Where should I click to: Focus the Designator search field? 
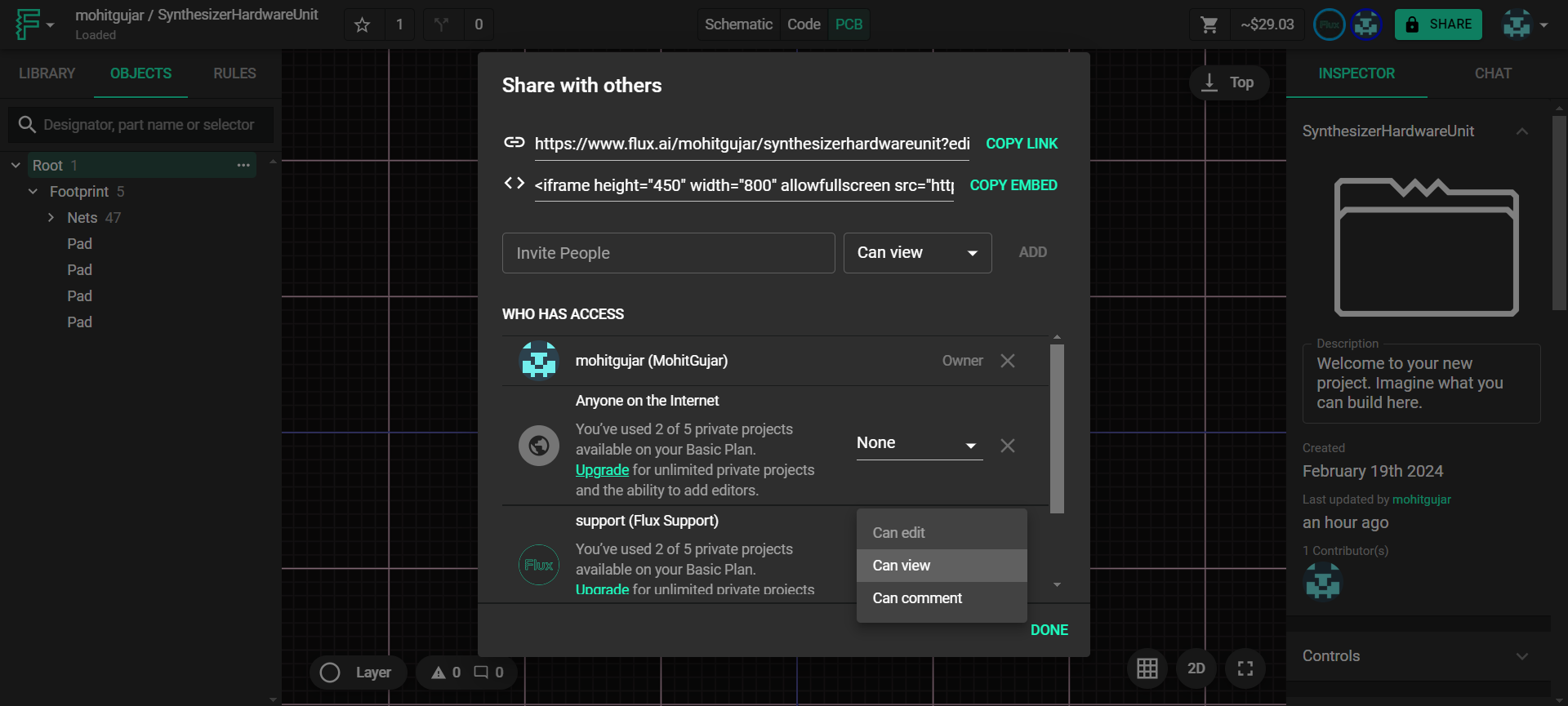pos(140,124)
